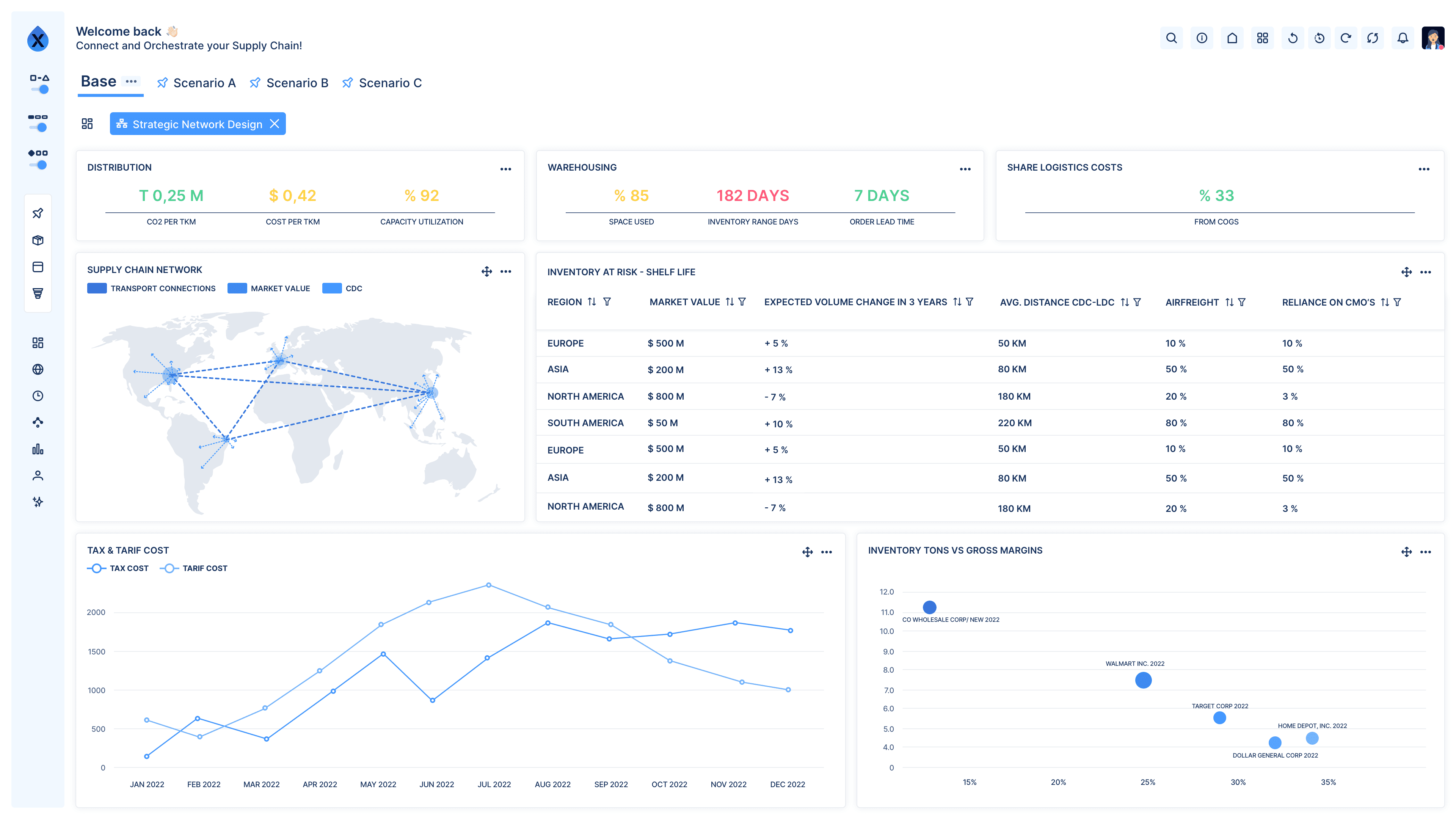Open the globe icon in sidebar

pyautogui.click(x=38, y=370)
